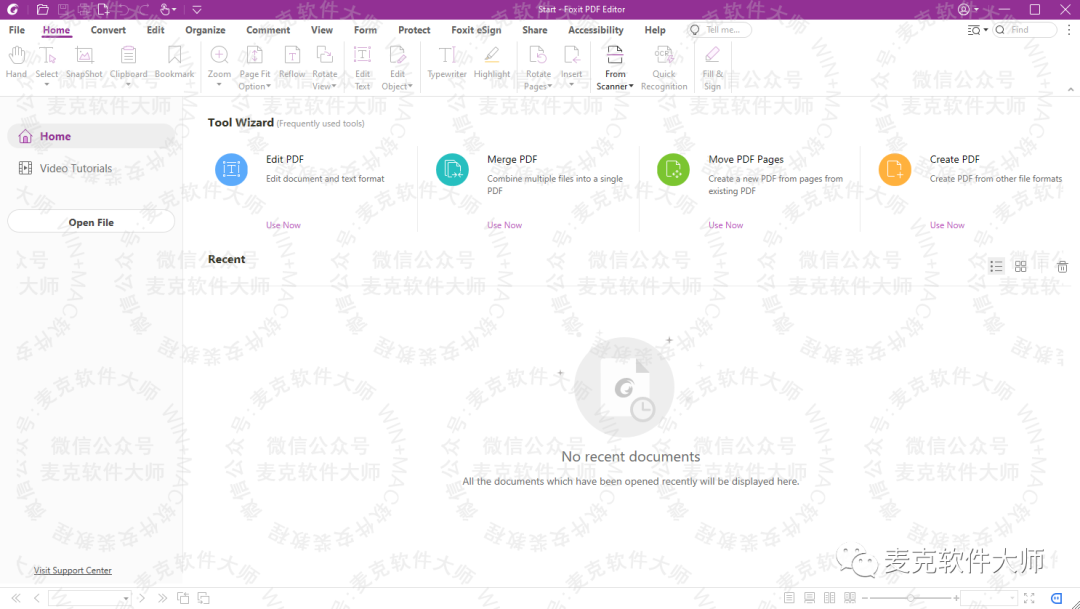Open the Bookmark tool
Image resolution: width=1080 pixels, height=609 pixels.
[x=174, y=62]
